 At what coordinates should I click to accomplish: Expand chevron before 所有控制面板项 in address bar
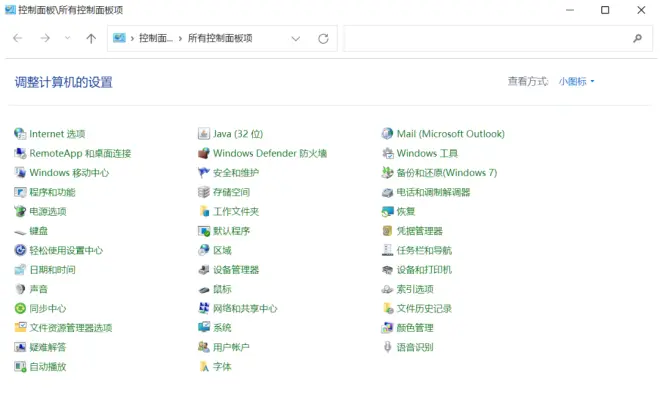coord(181,39)
